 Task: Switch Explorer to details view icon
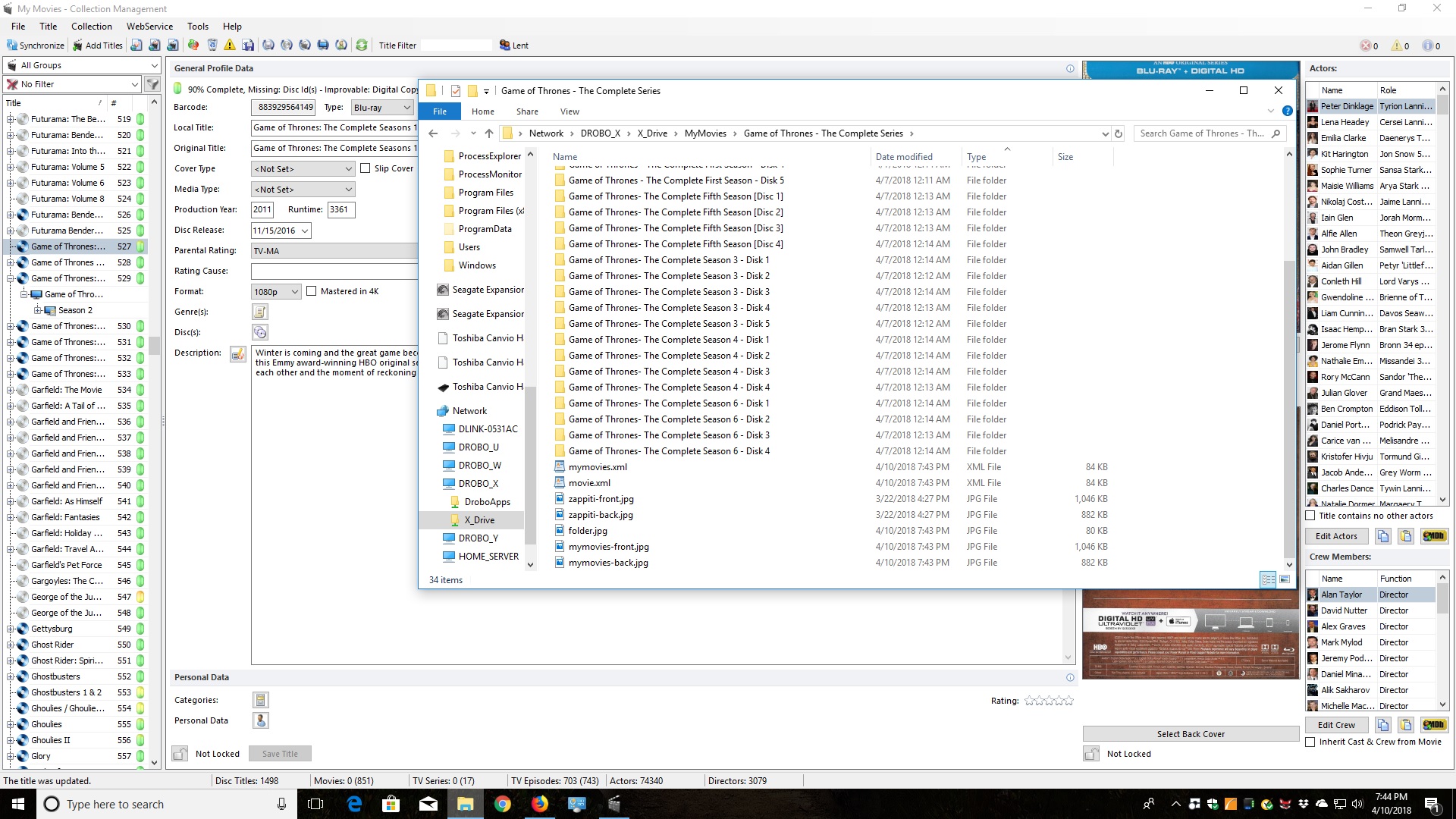(x=1268, y=579)
